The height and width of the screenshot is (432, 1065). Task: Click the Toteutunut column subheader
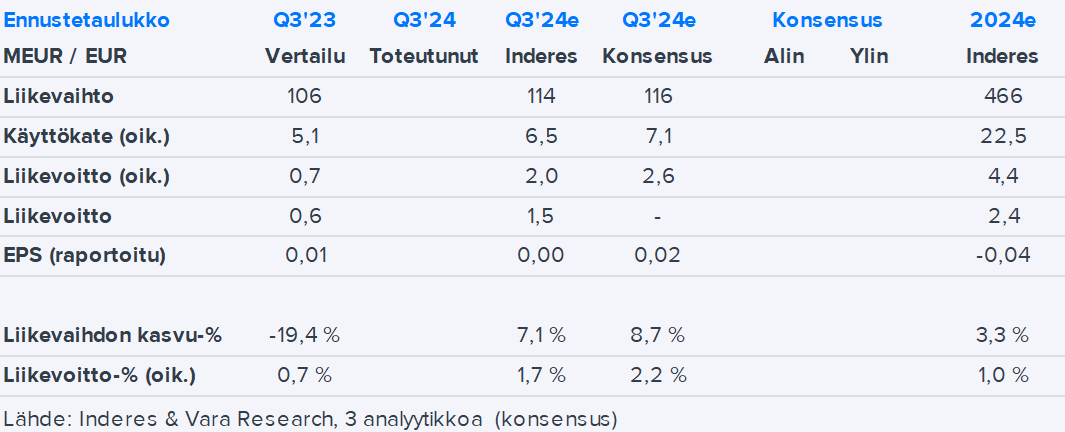[424, 56]
